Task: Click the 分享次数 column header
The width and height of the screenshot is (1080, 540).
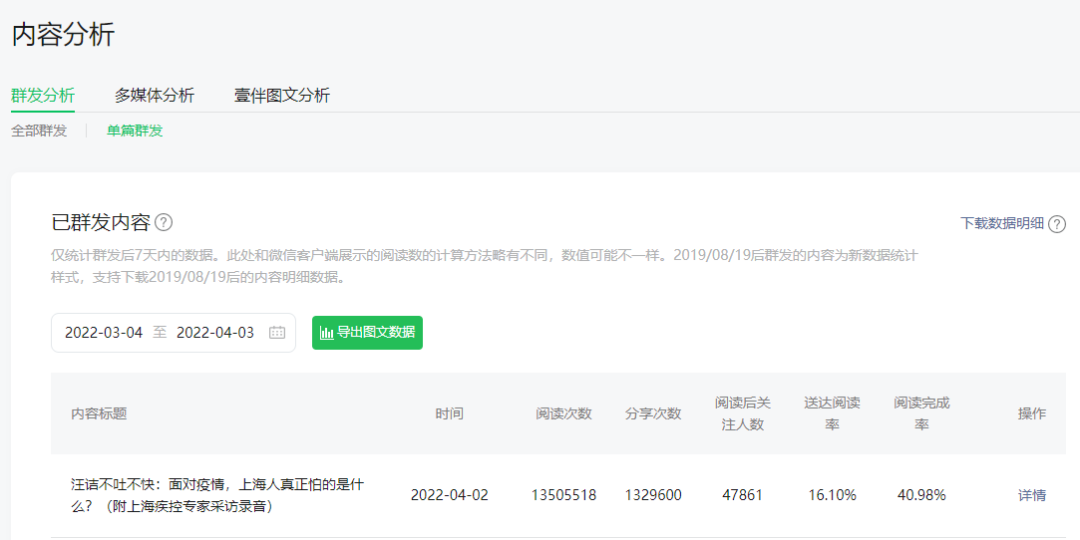Action: [x=653, y=414]
